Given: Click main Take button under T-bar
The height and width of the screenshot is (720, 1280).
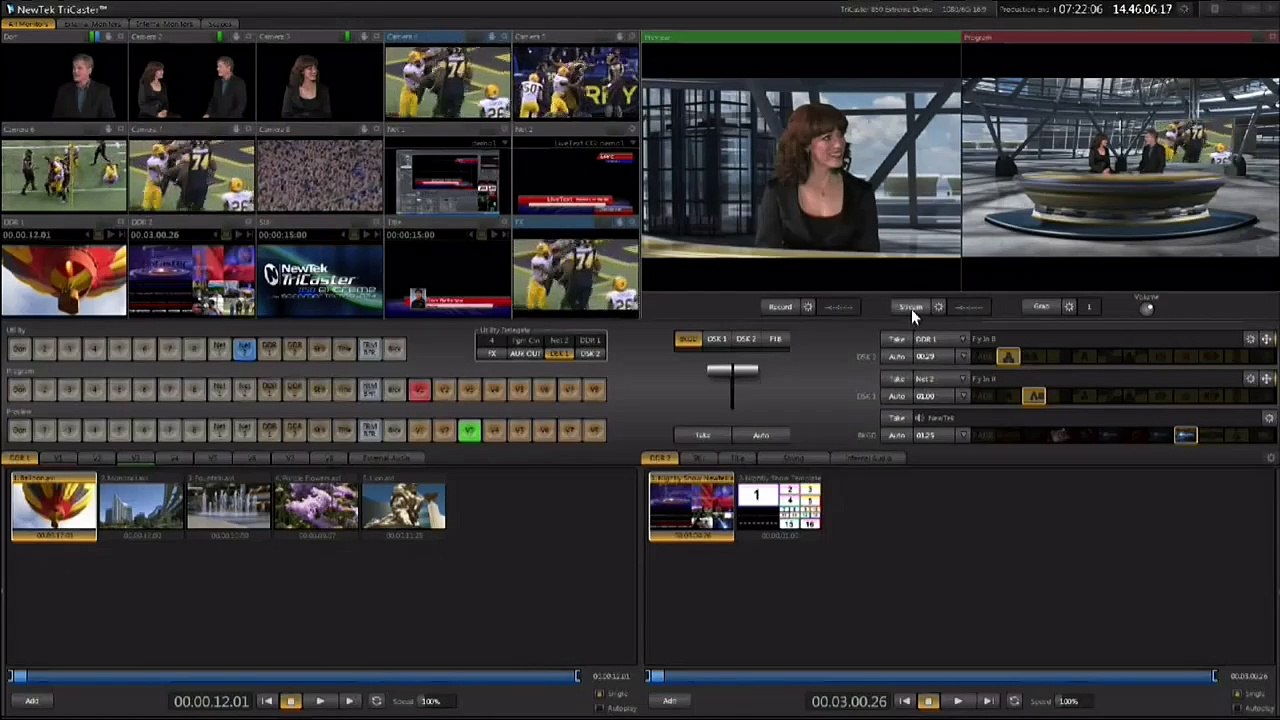Looking at the screenshot, I should click(x=703, y=435).
